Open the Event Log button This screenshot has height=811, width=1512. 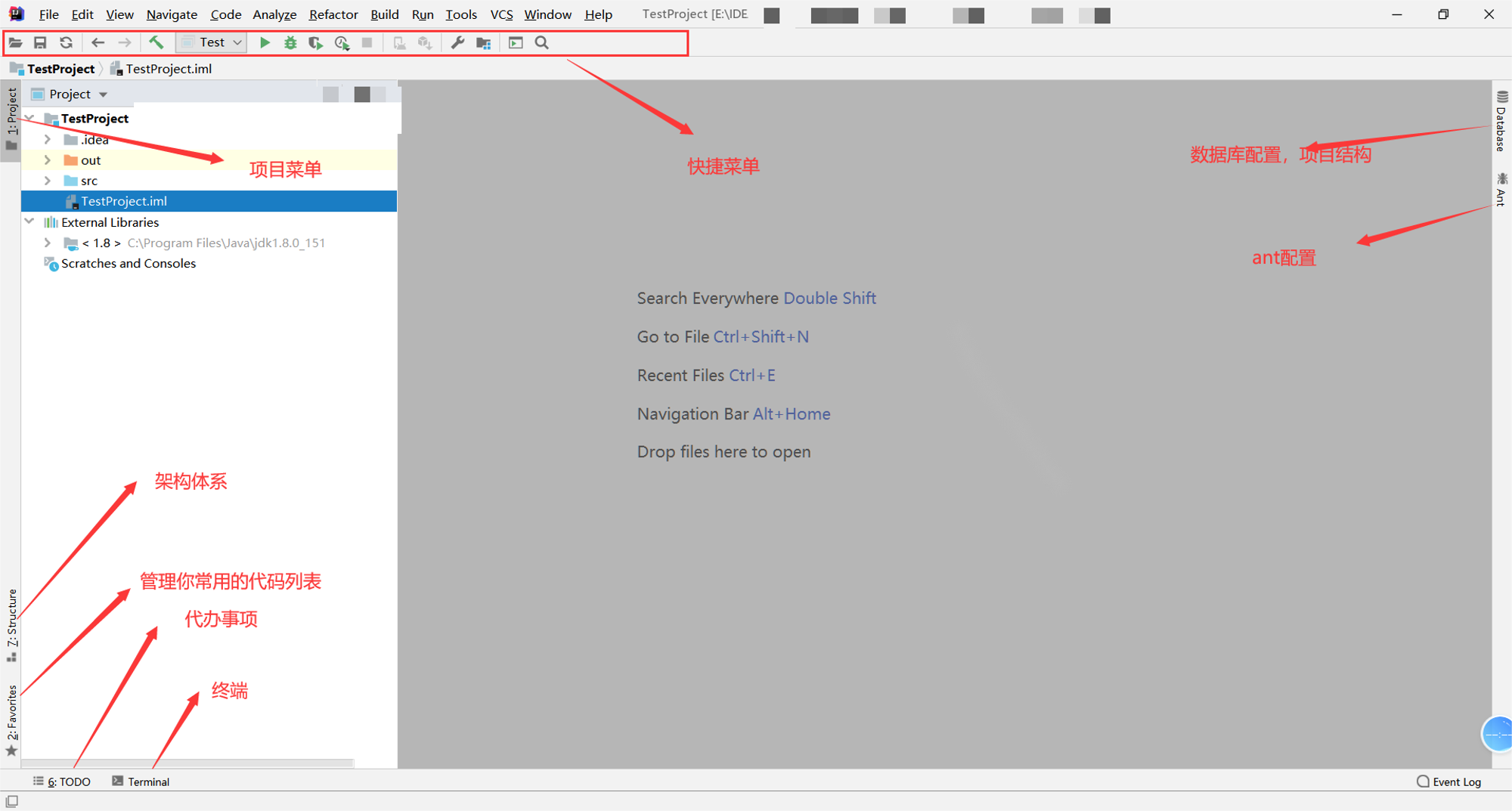coord(1449,782)
